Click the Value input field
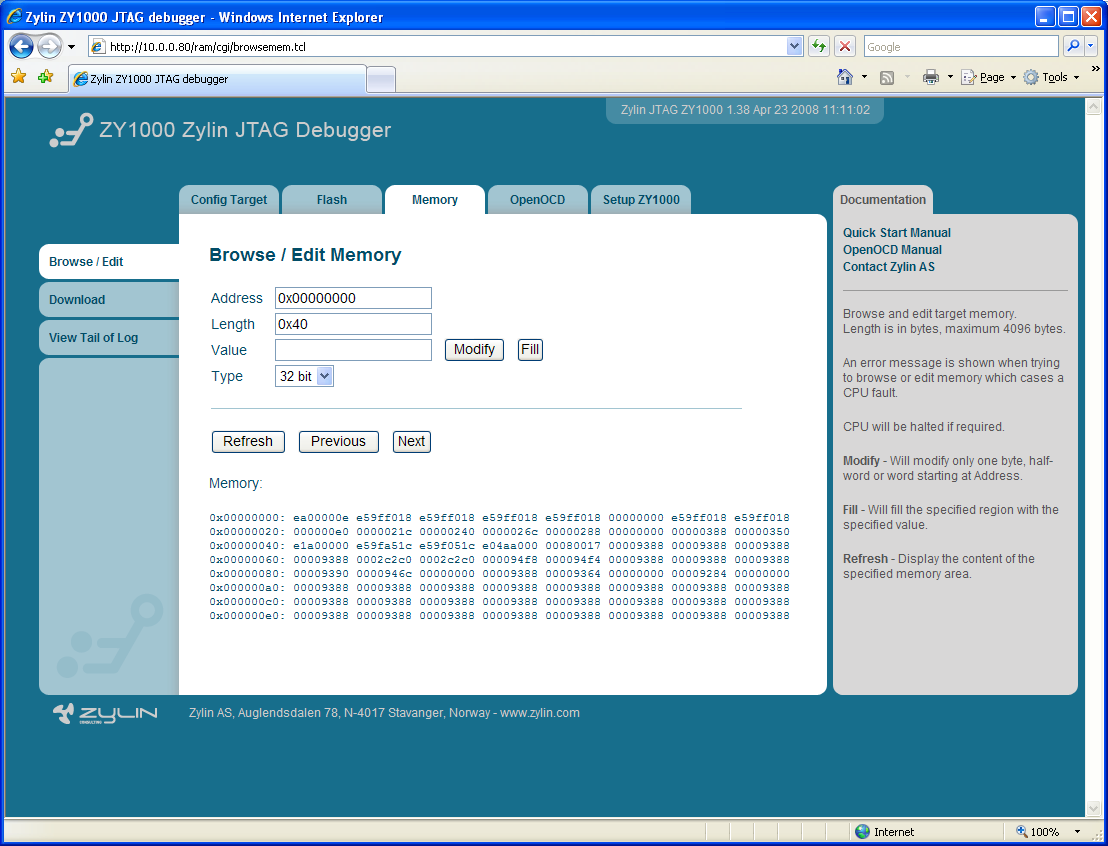The height and width of the screenshot is (846, 1108). tap(353, 350)
